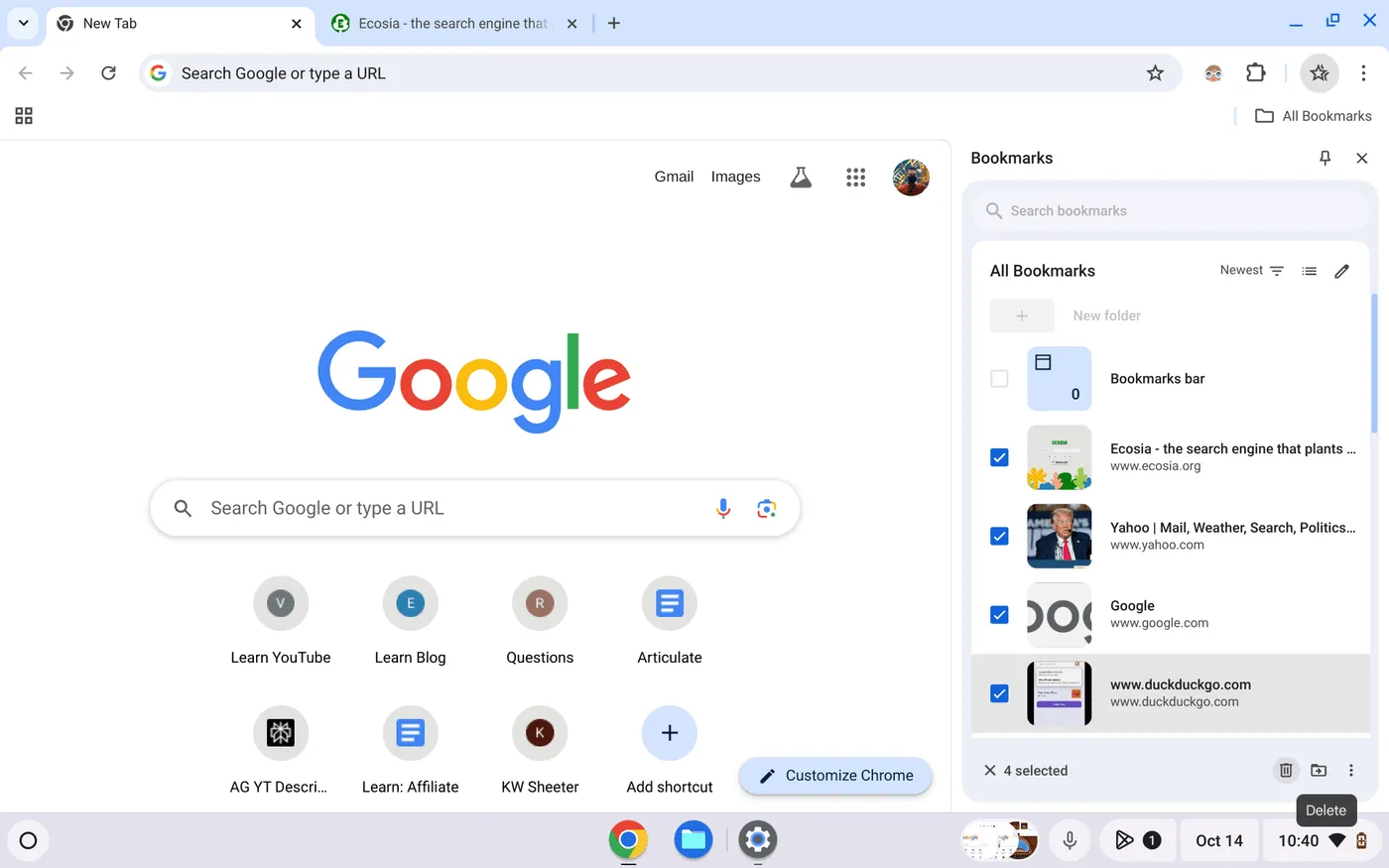Reload the current page
The width and height of the screenshot is (1389, 868).
(x=108, y=72)
